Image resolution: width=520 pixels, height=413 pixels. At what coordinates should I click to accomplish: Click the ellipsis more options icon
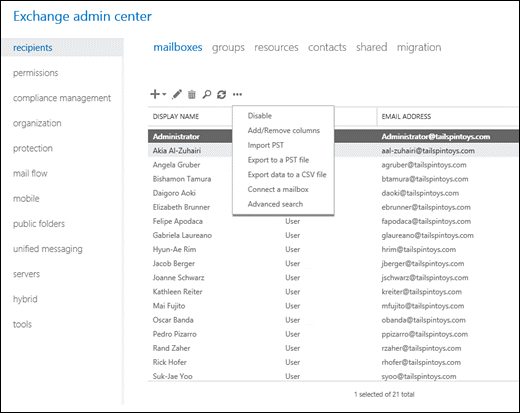point(237,94)
